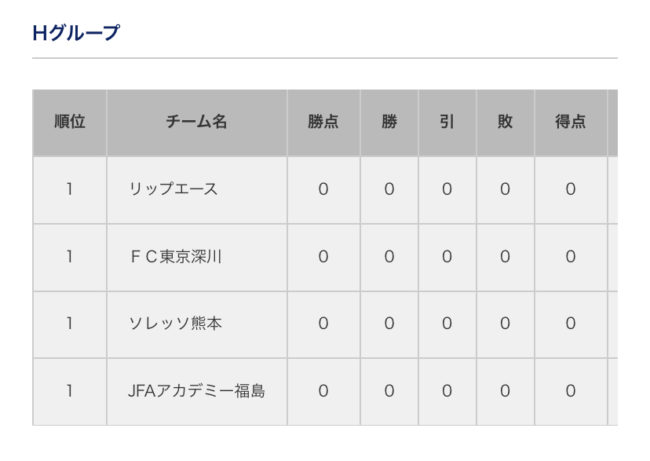Click the 勝点 value for ソレッソ熊本
650x461 pixels.
323,323
